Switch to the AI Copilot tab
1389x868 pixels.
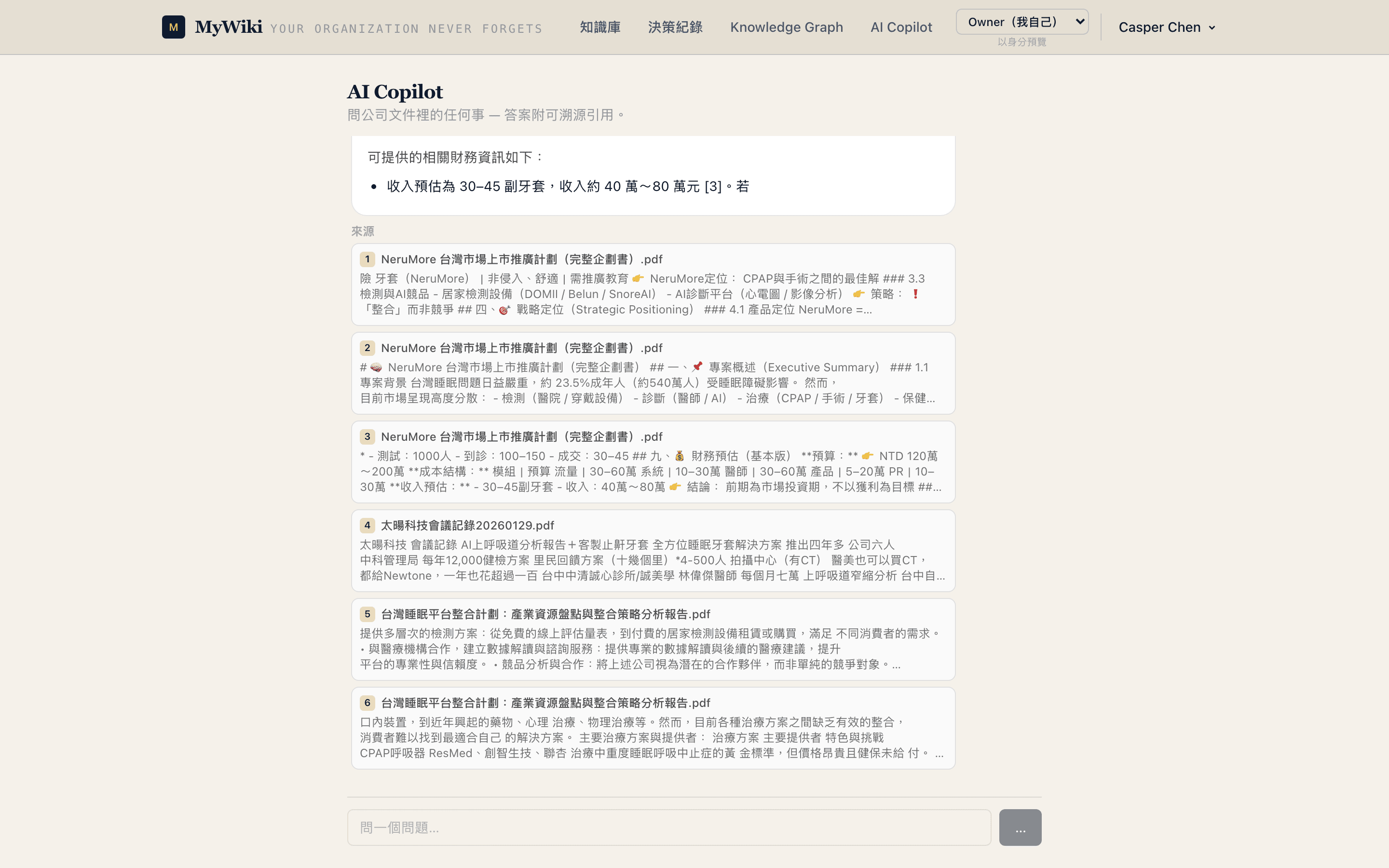[901, 27]
